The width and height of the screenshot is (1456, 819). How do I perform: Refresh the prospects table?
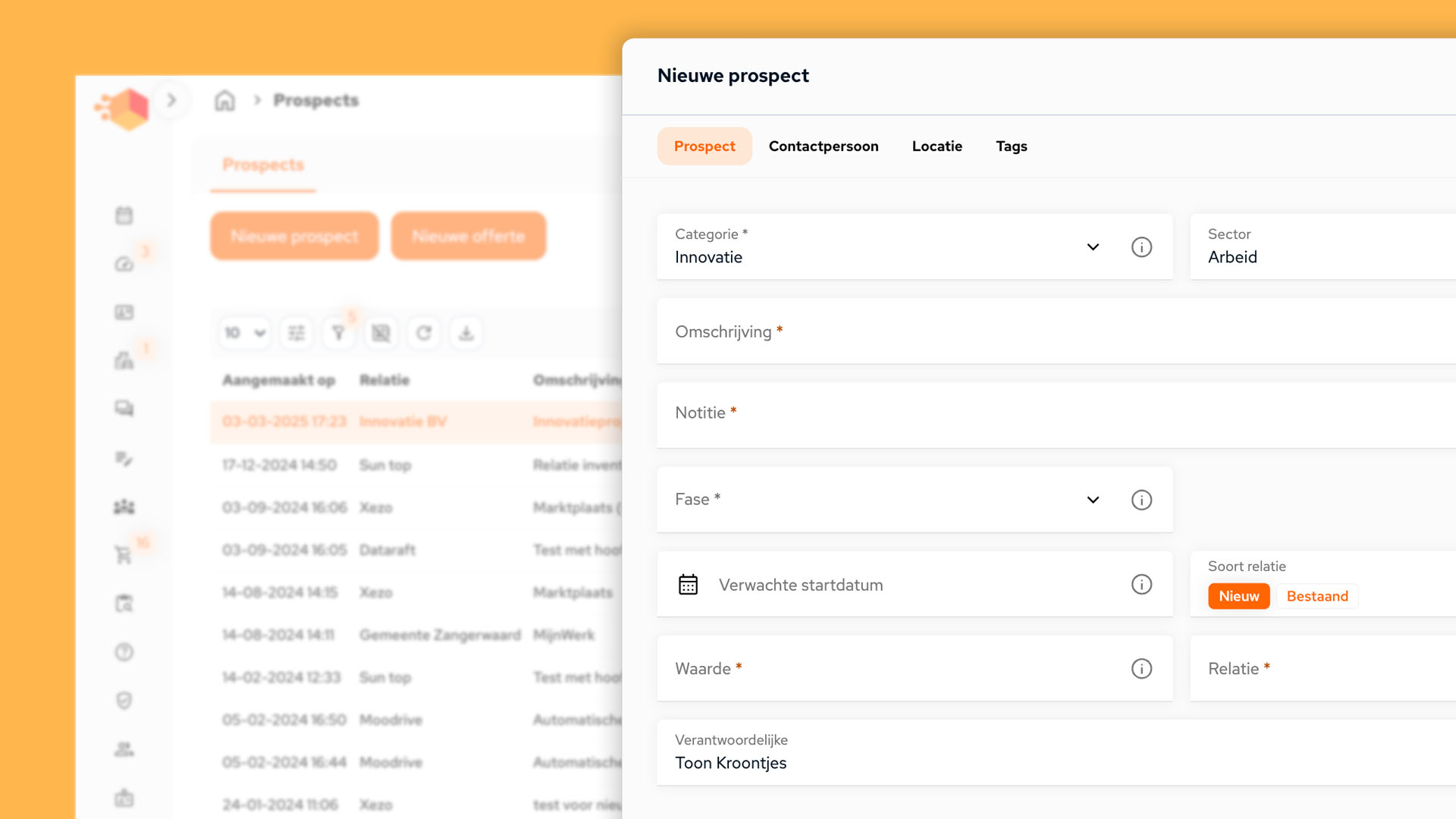click(424, 332)
